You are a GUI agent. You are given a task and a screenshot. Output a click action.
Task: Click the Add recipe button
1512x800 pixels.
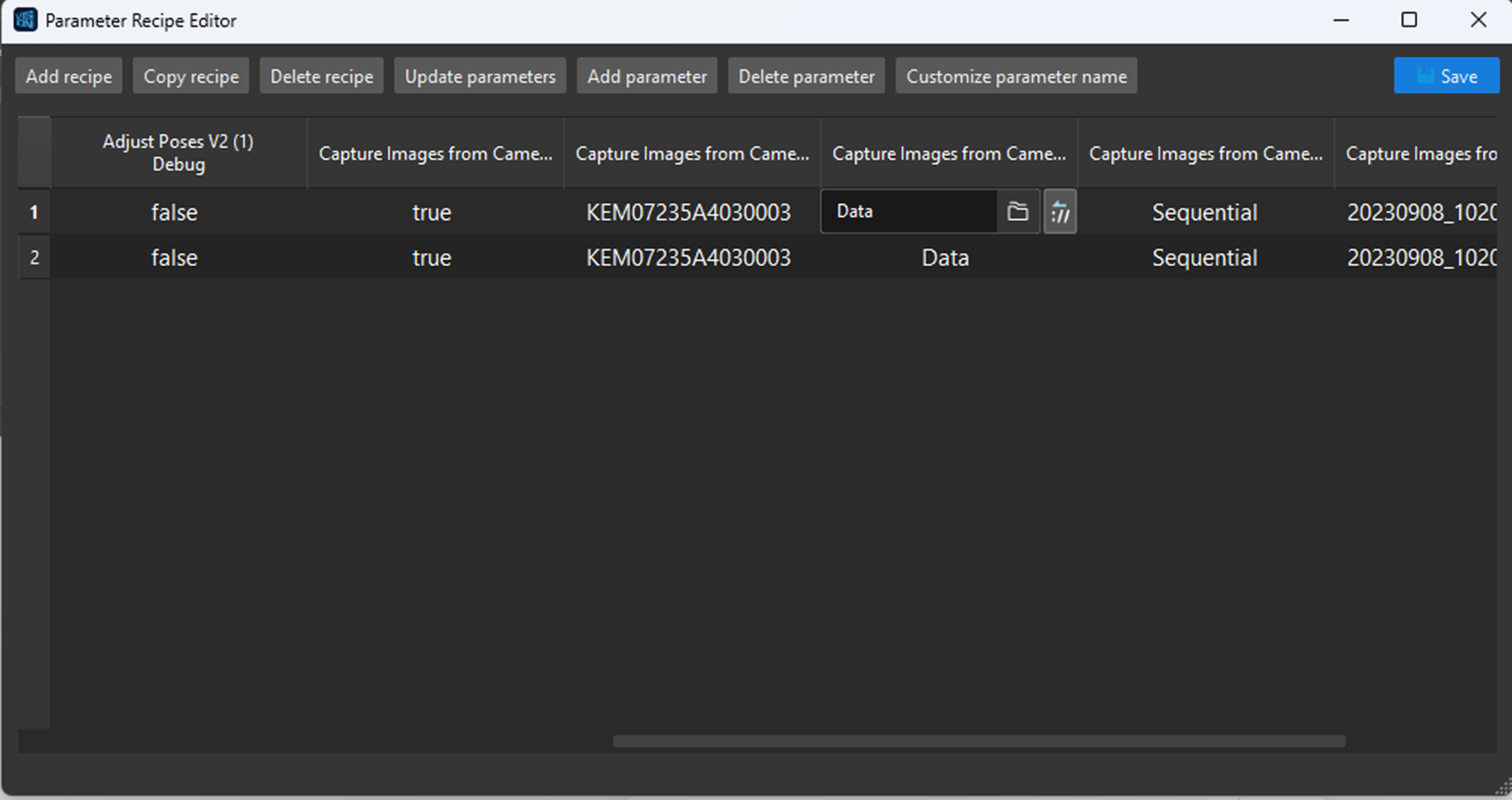pos(68,75)
